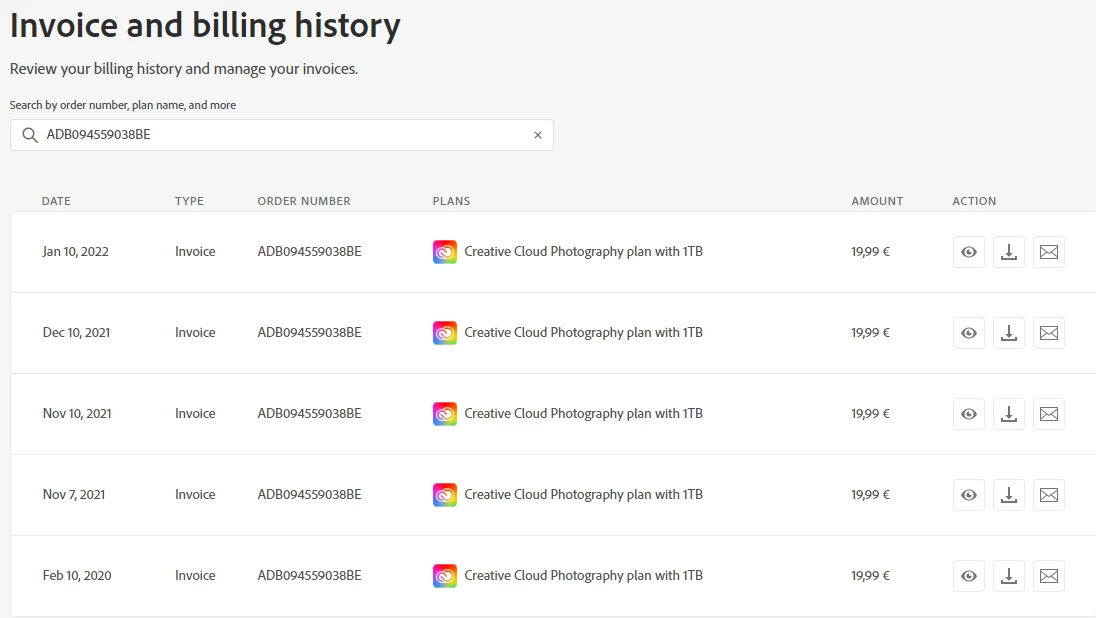The width and height of the screenshot is (1096, 618).
Task: Click the 19,99 € amount for Dec 10, 2021
Action: point(870,333)
